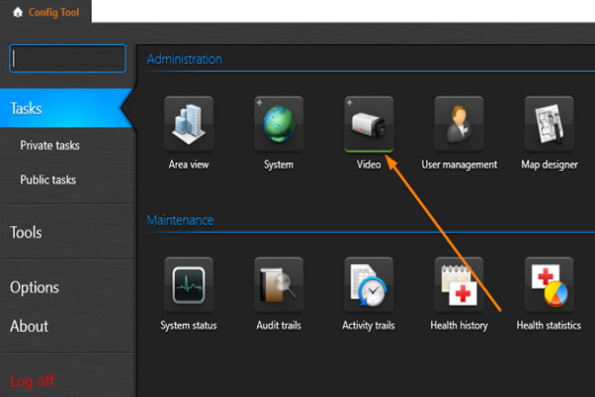This screenshot has width=595, height=397.
Task: Click the red Log off link
Action: (x=32, y=381)
